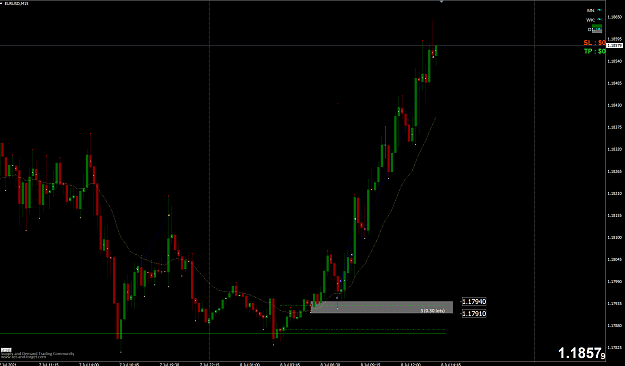Click the green TP : $0 label
This screenshot has width=625, height=366.
tap(595, 51)
